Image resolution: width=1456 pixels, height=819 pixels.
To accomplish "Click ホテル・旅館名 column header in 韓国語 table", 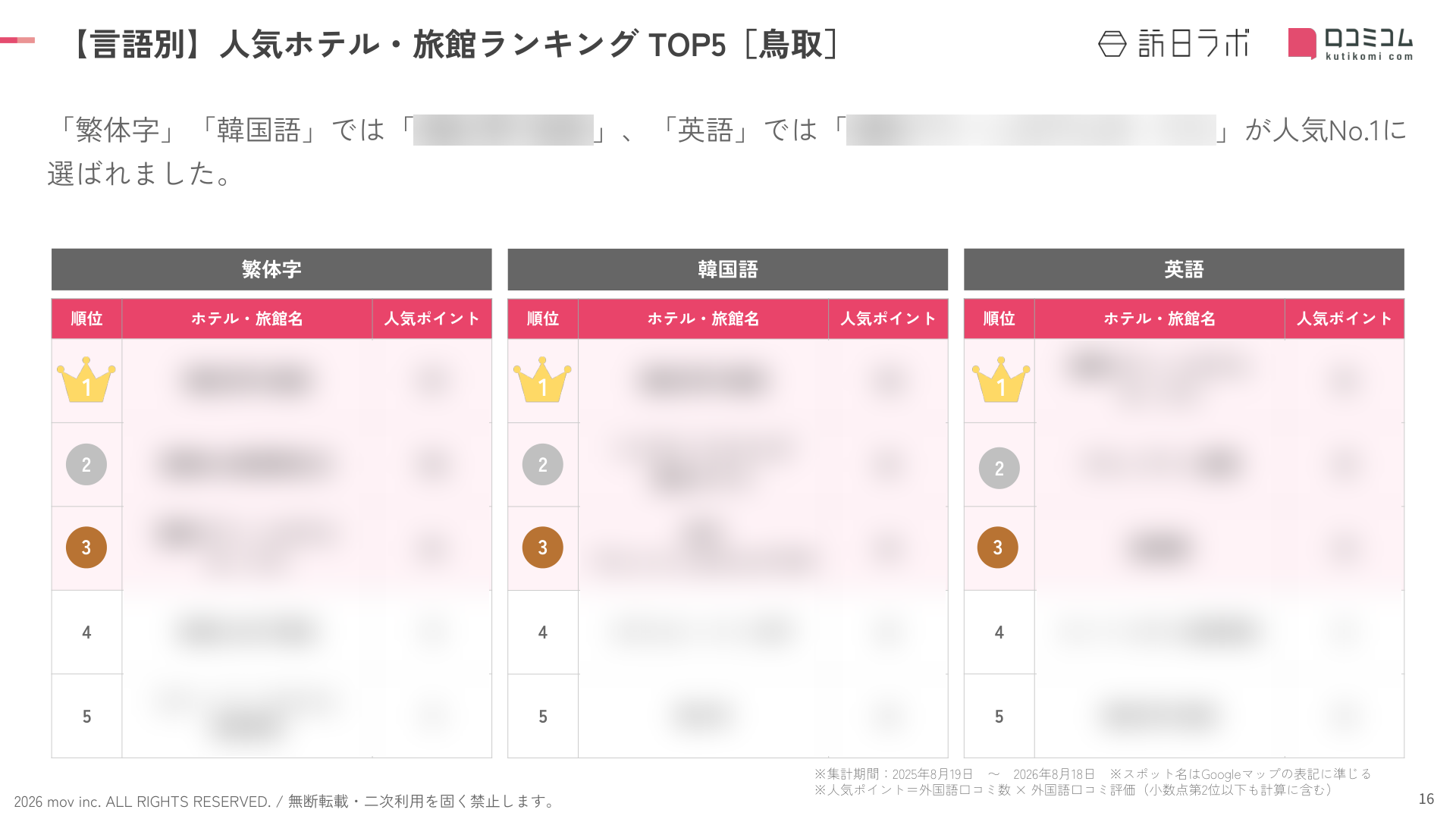I will (703, 318).
